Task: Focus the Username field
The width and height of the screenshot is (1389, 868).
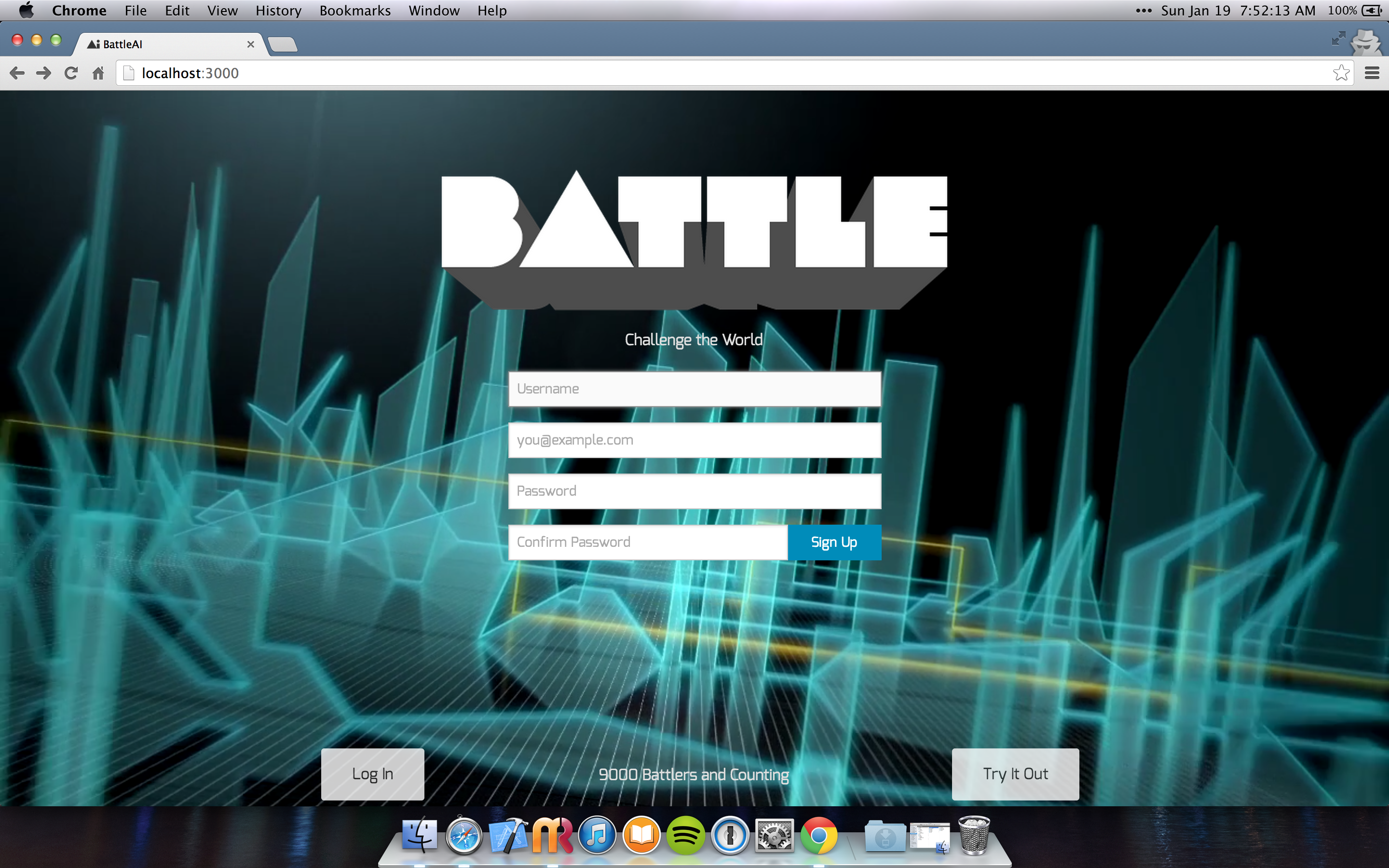Action: [694, 389]
